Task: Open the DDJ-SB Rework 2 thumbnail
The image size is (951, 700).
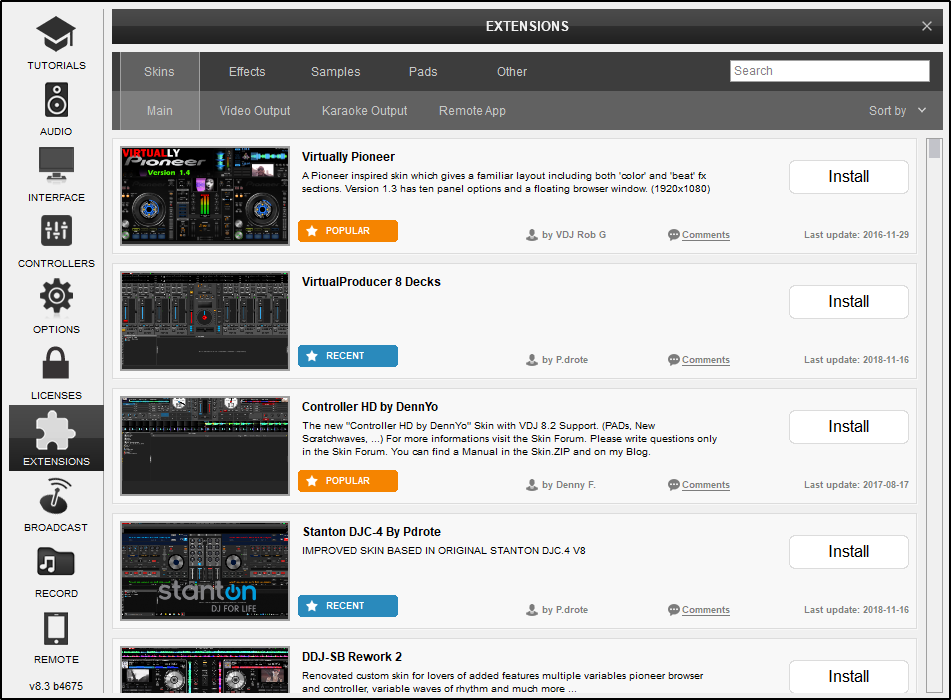Action: [x=205, y=670]
